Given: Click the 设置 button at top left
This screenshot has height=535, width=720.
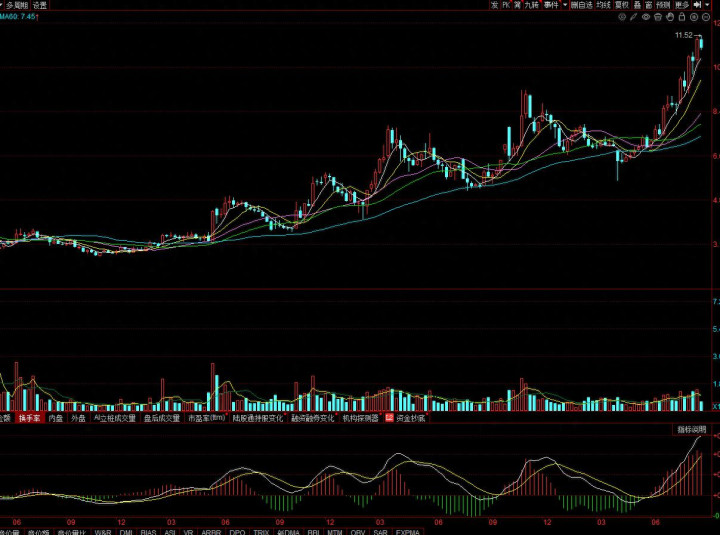Looking at the screenshot, I should (40, 5).
